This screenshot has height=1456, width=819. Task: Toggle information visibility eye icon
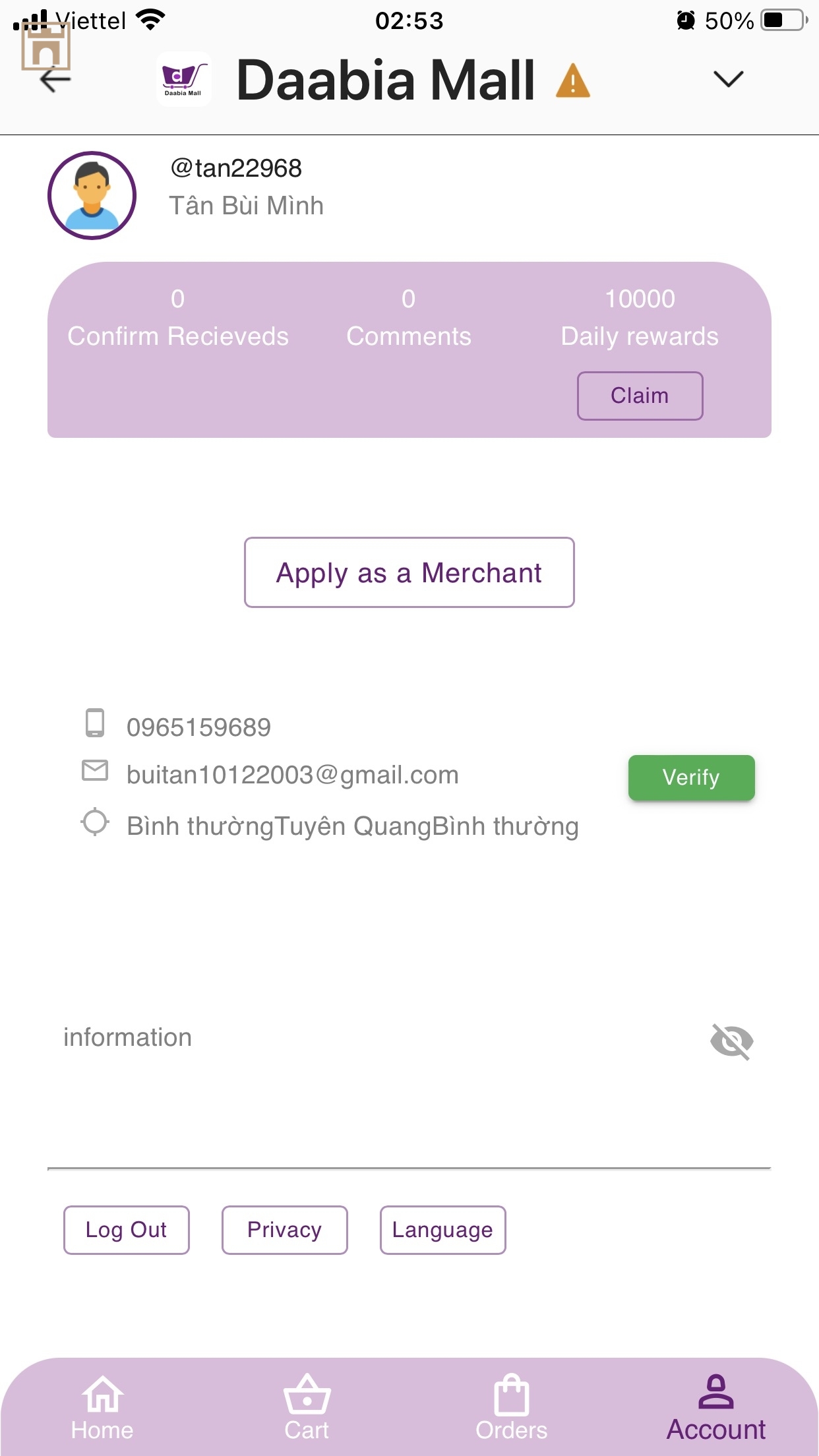731,1041
